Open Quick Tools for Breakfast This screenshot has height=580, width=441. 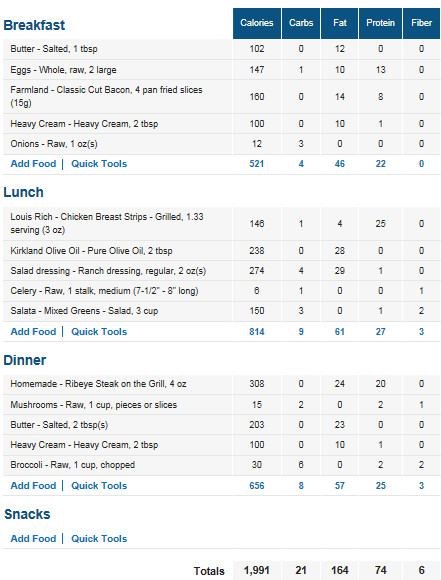(x=99, y=164)
